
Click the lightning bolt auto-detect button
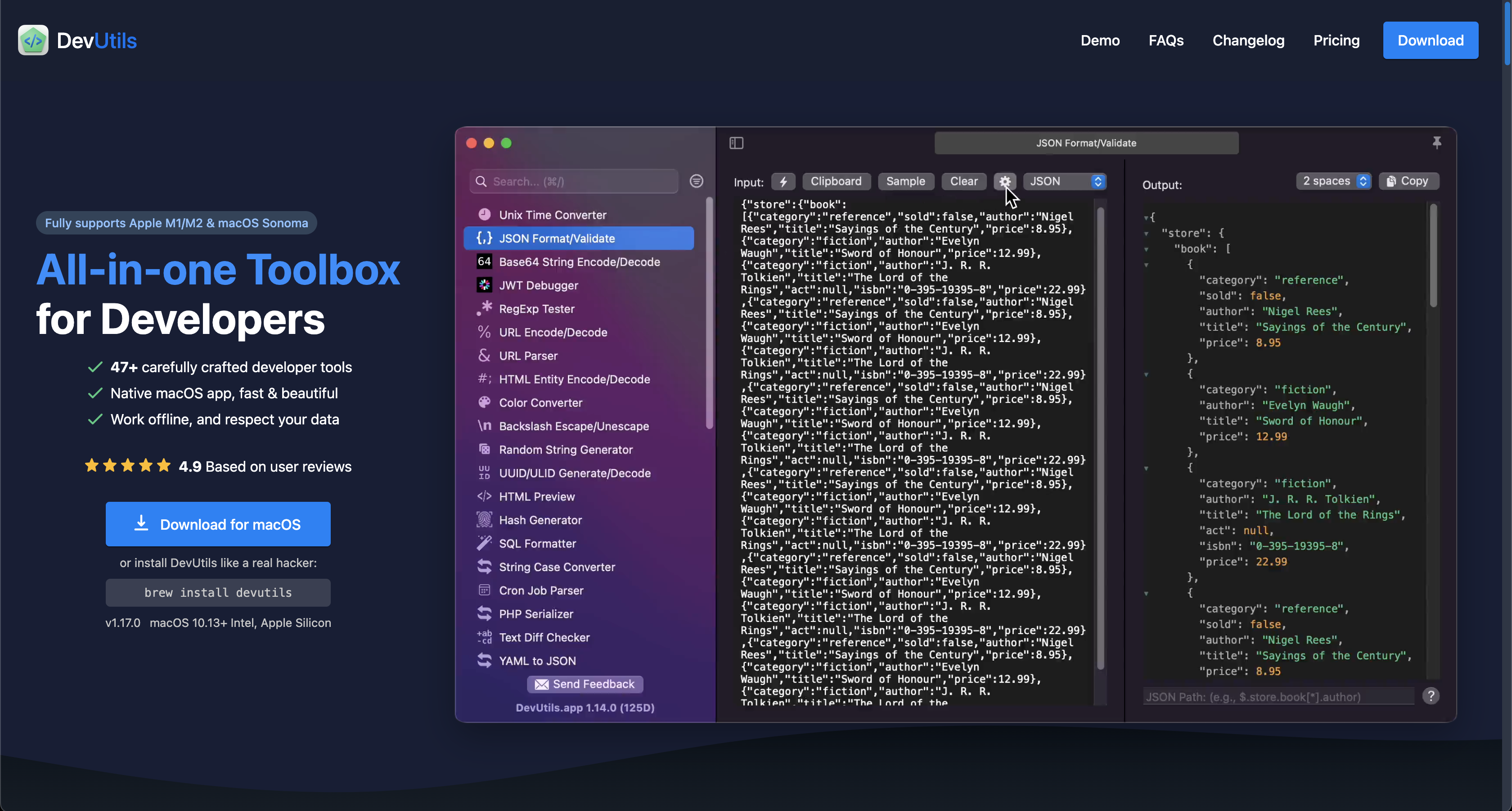coord(783,181)
